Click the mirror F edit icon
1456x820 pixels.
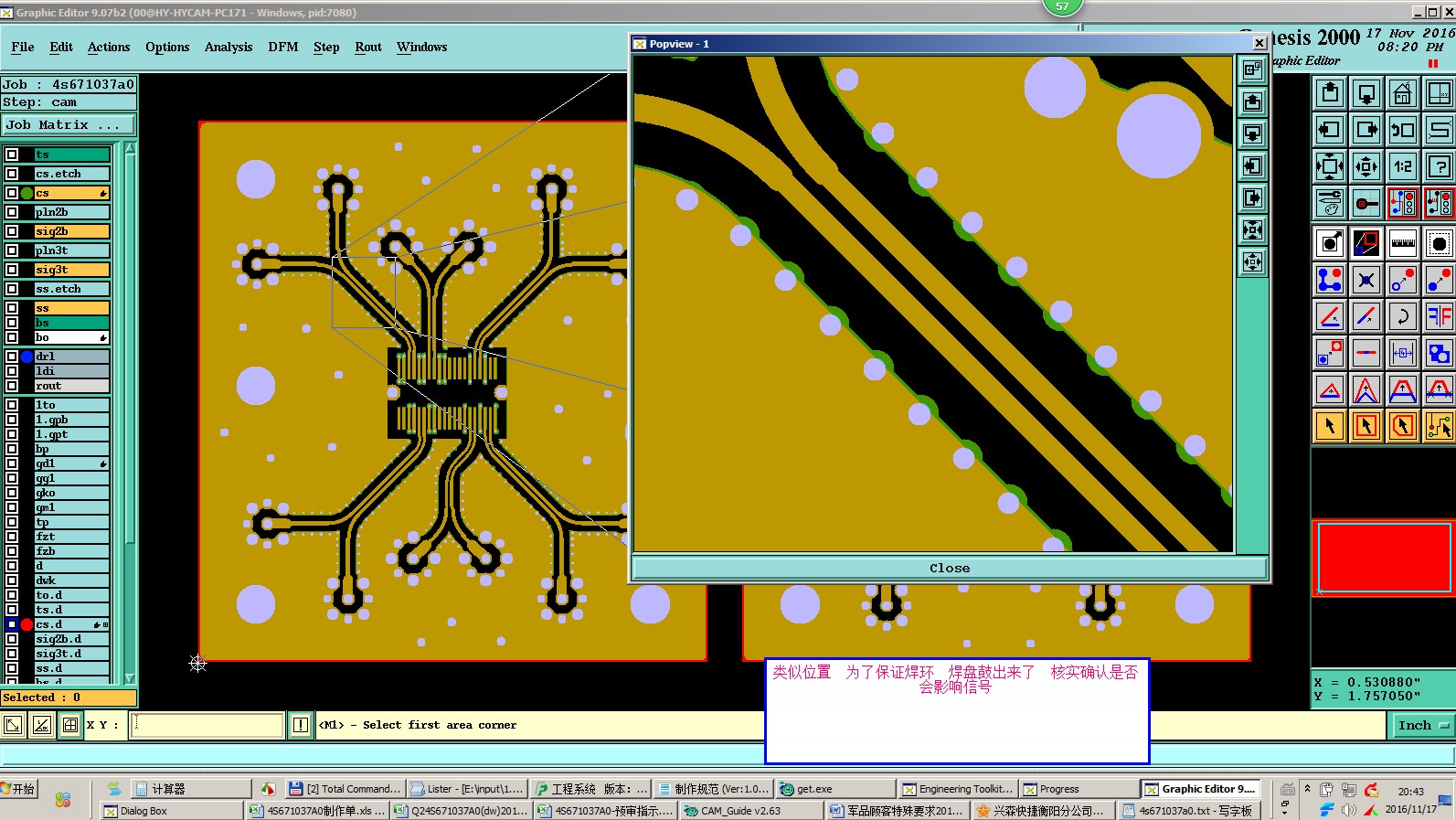tap(1440, 317)
